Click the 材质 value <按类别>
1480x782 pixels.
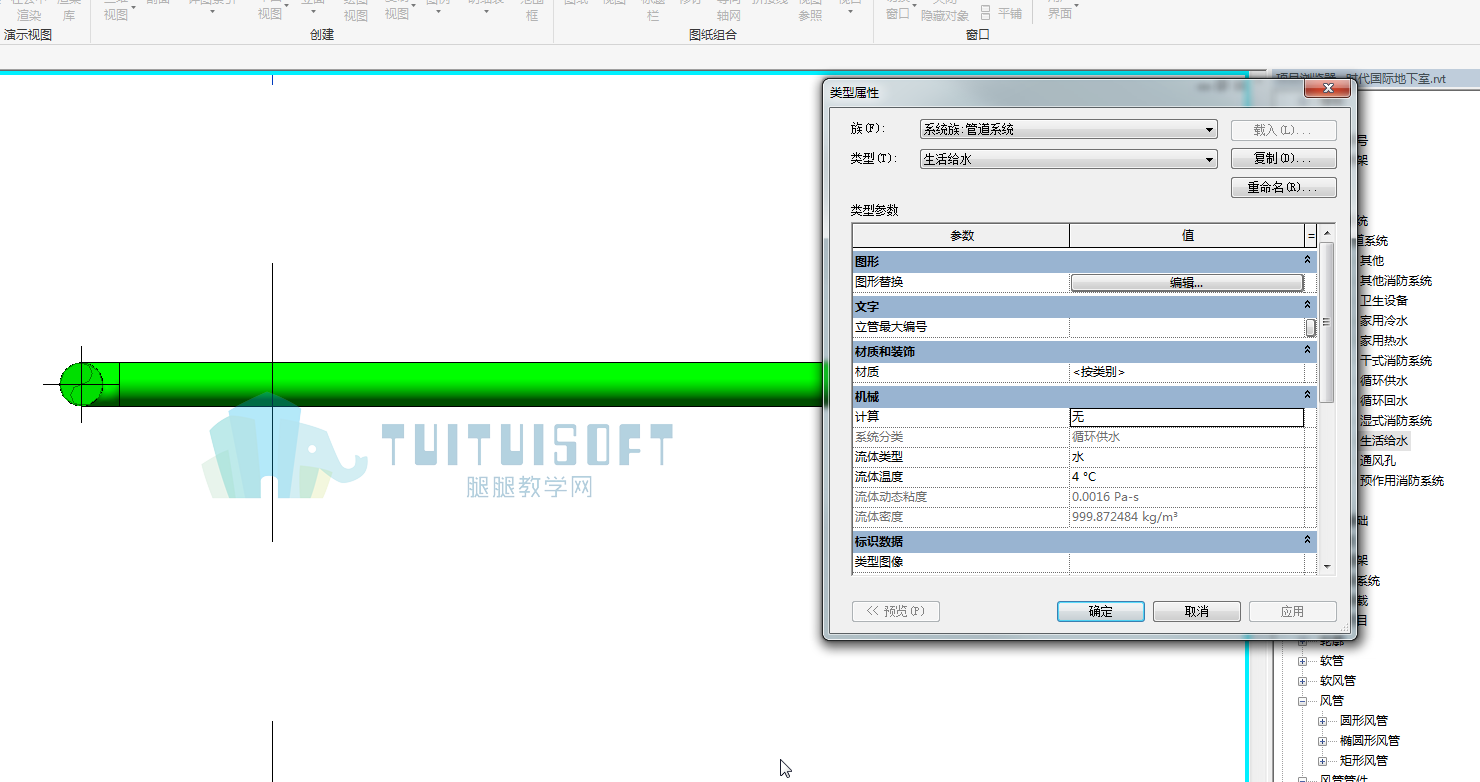coord(1187,372)
